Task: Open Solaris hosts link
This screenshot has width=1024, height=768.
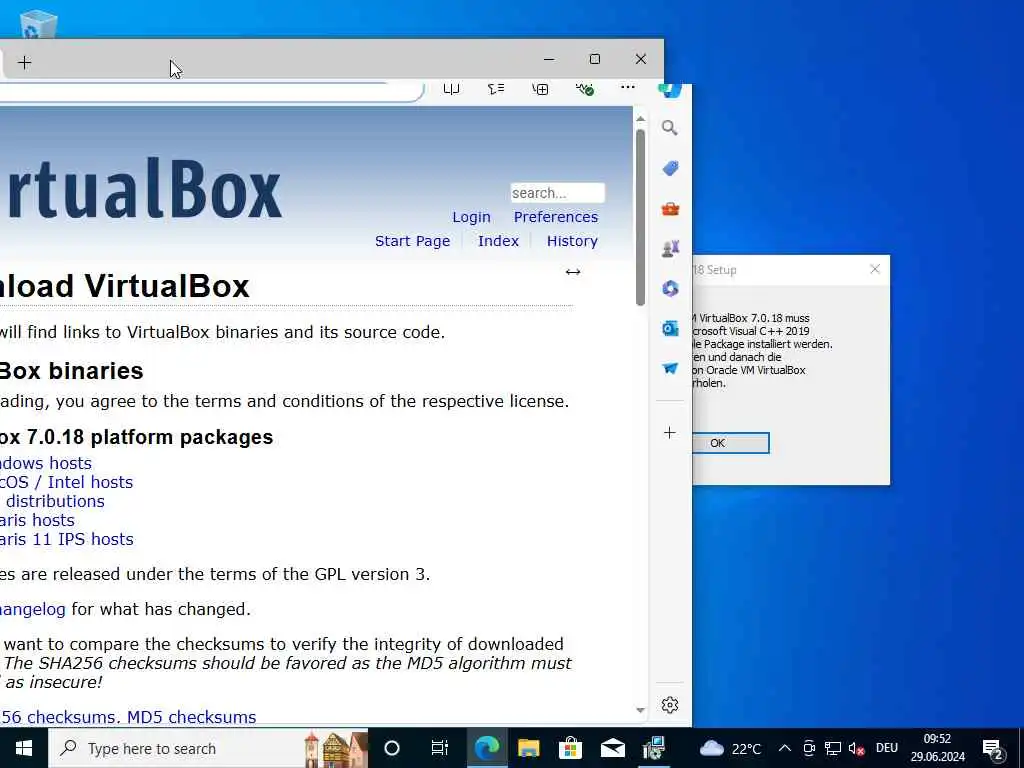Action: 37,520
